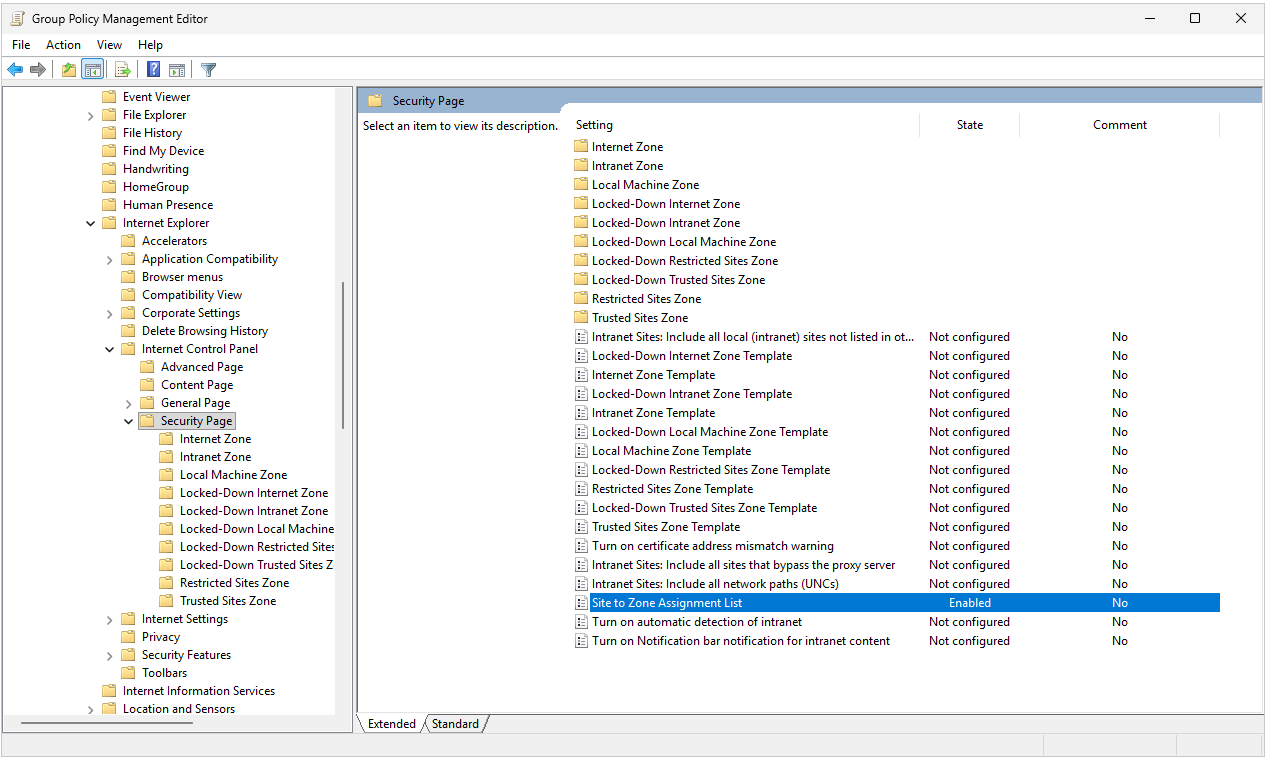Click folder icon next to Event Viewer
This screenshot has height=759, width=1266.
(x=109, y=97)
